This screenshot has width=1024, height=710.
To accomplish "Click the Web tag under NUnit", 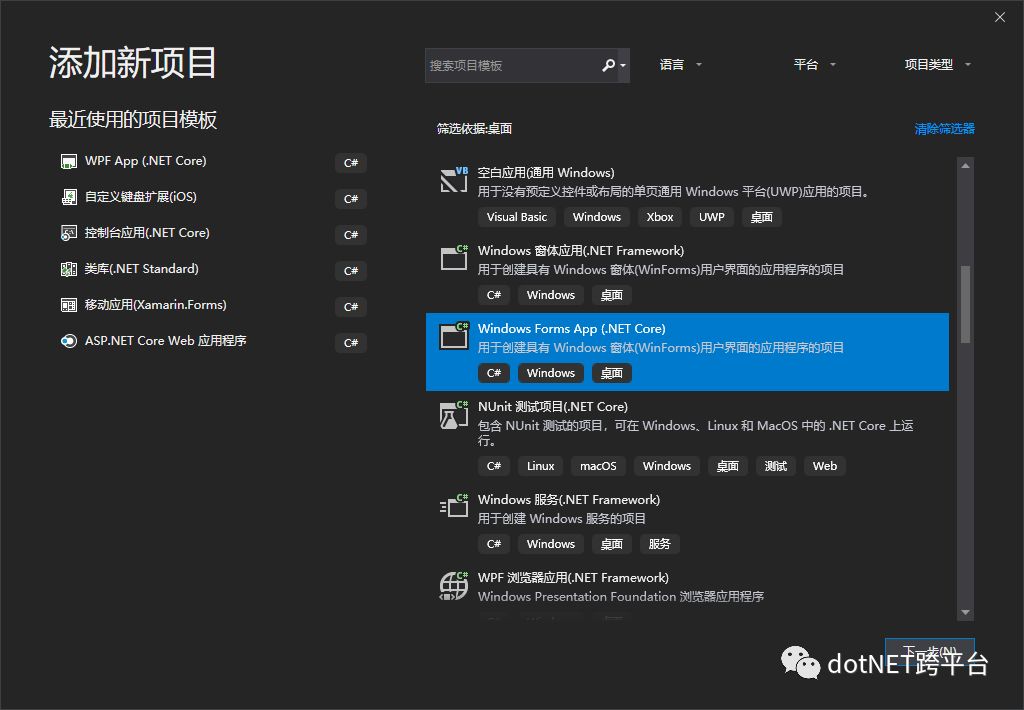I will [825, 466].
